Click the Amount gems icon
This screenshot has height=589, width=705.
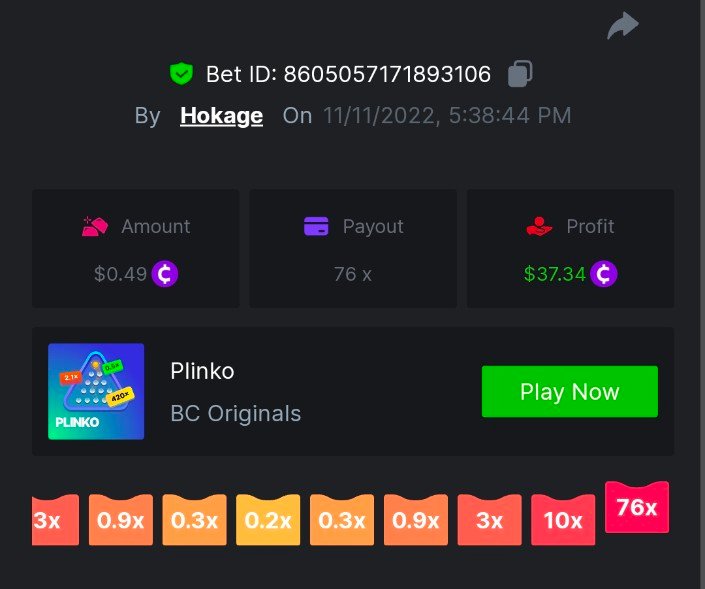tap(95, 226)
